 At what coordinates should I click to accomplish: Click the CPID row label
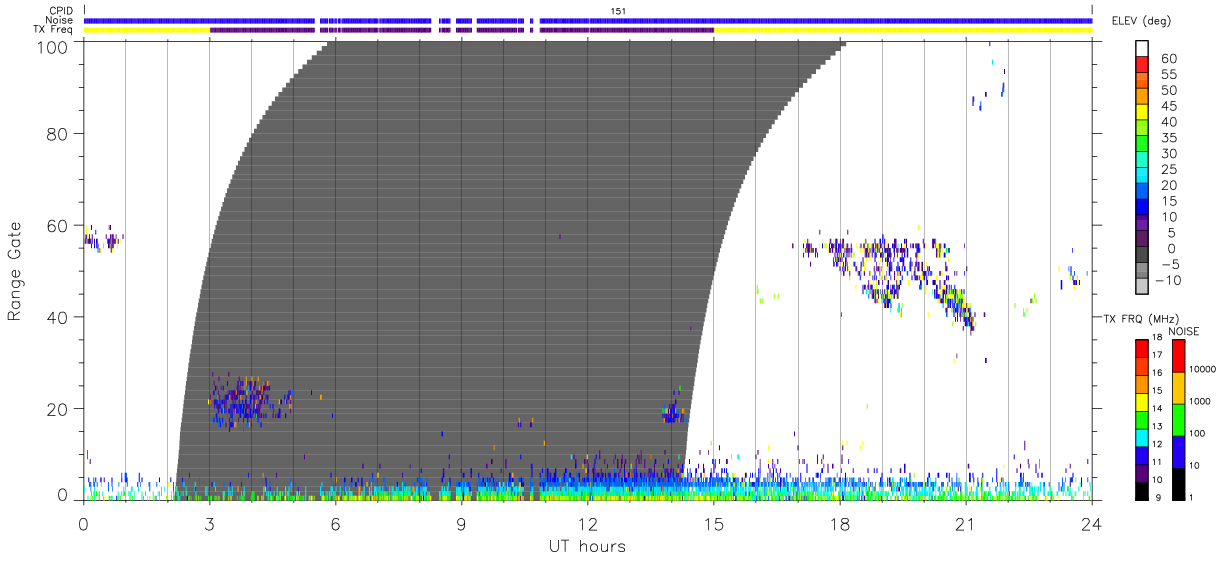tap(60, 11)
